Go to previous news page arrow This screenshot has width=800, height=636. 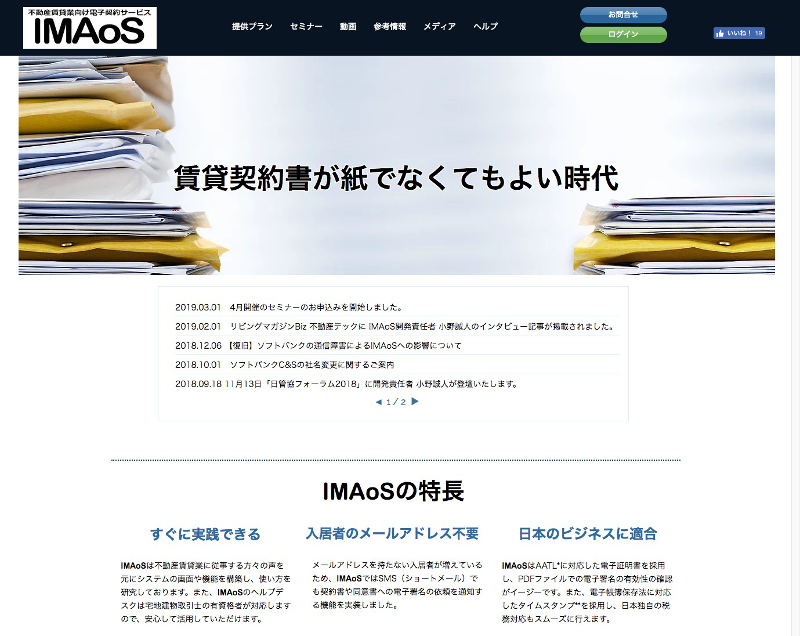(x=379, y=402)
